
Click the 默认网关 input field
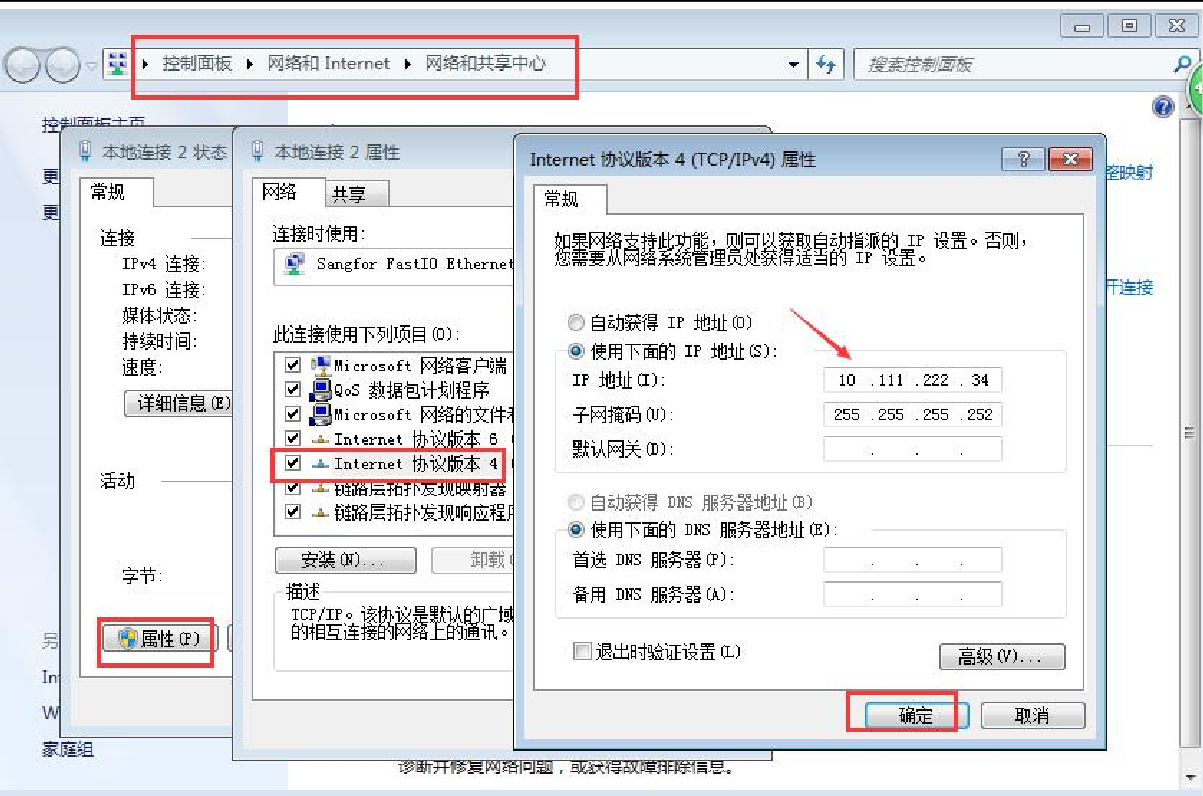click(912, 449)
